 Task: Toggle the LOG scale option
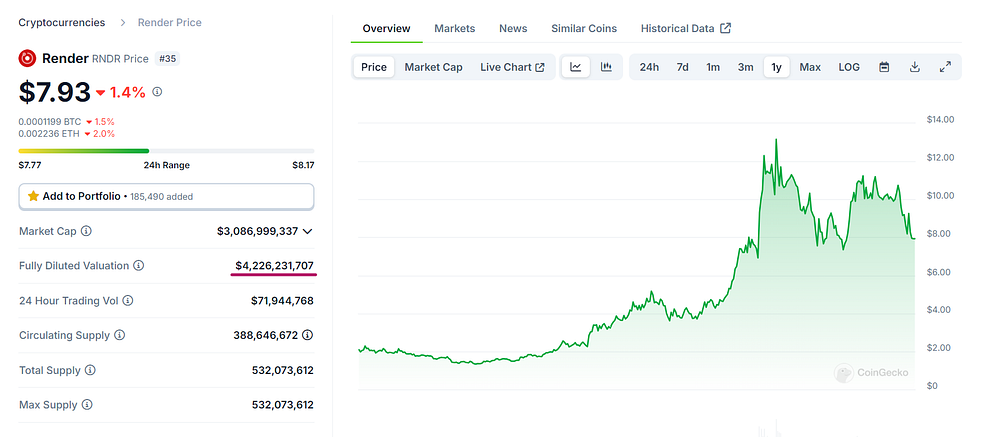[849, 67]
